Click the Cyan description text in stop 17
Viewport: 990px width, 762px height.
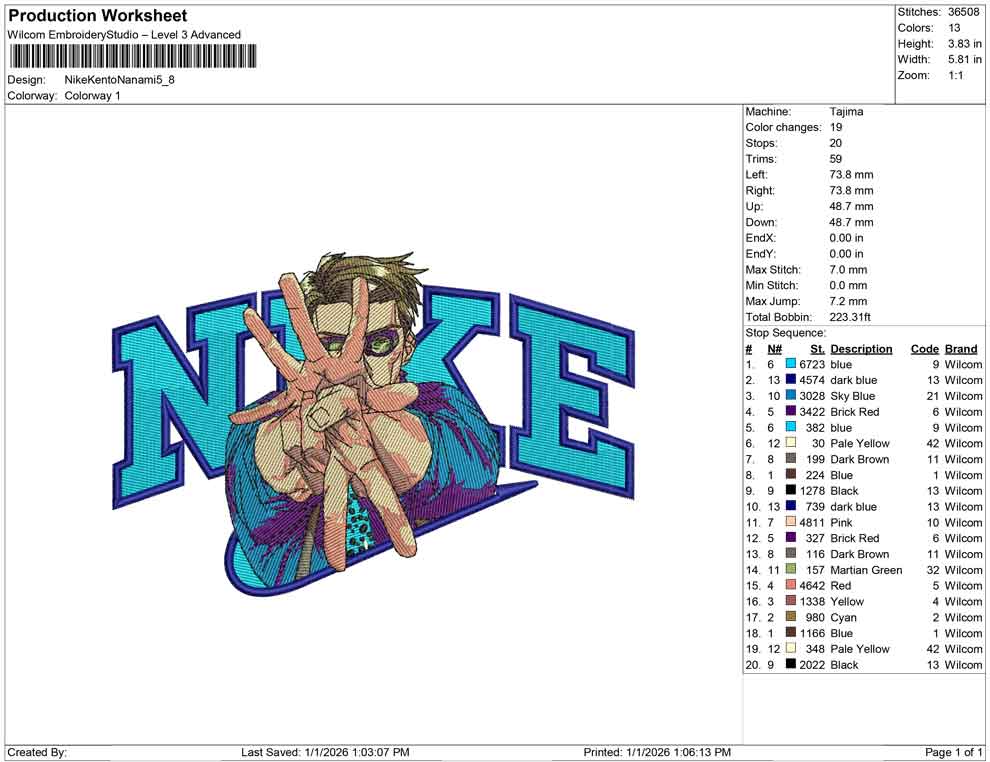[844, 617]
